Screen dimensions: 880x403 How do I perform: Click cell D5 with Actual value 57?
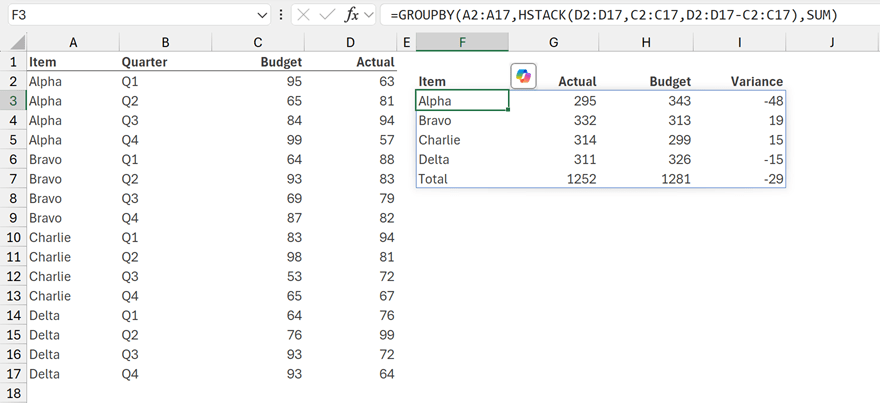click(350, 140)
